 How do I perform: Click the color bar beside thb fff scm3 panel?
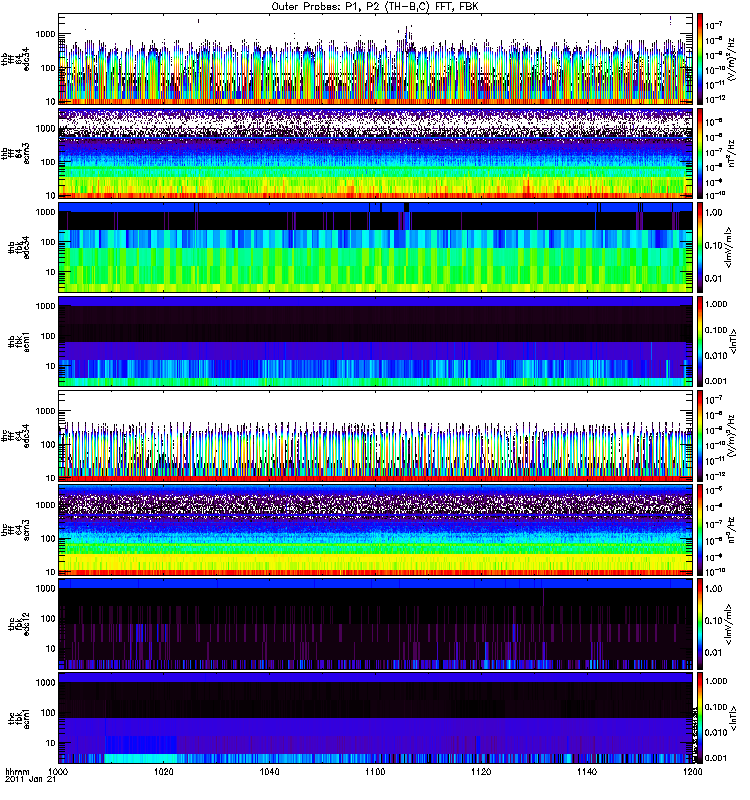[700, 153]
